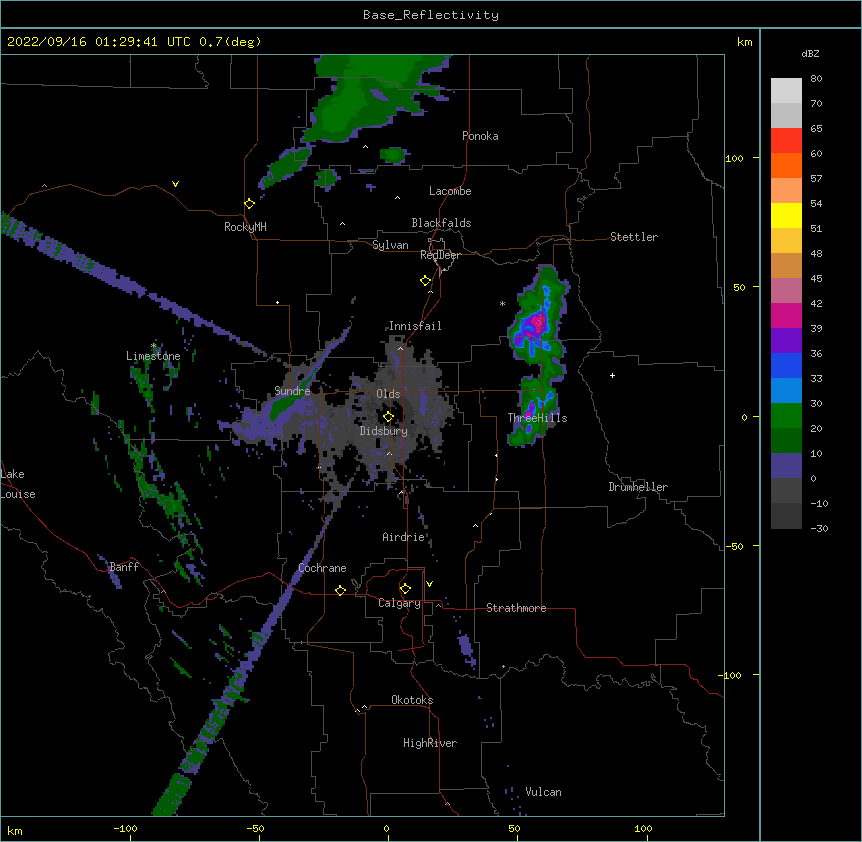Click the white plus marker northeast of ThreeHills

coord(612,375)
